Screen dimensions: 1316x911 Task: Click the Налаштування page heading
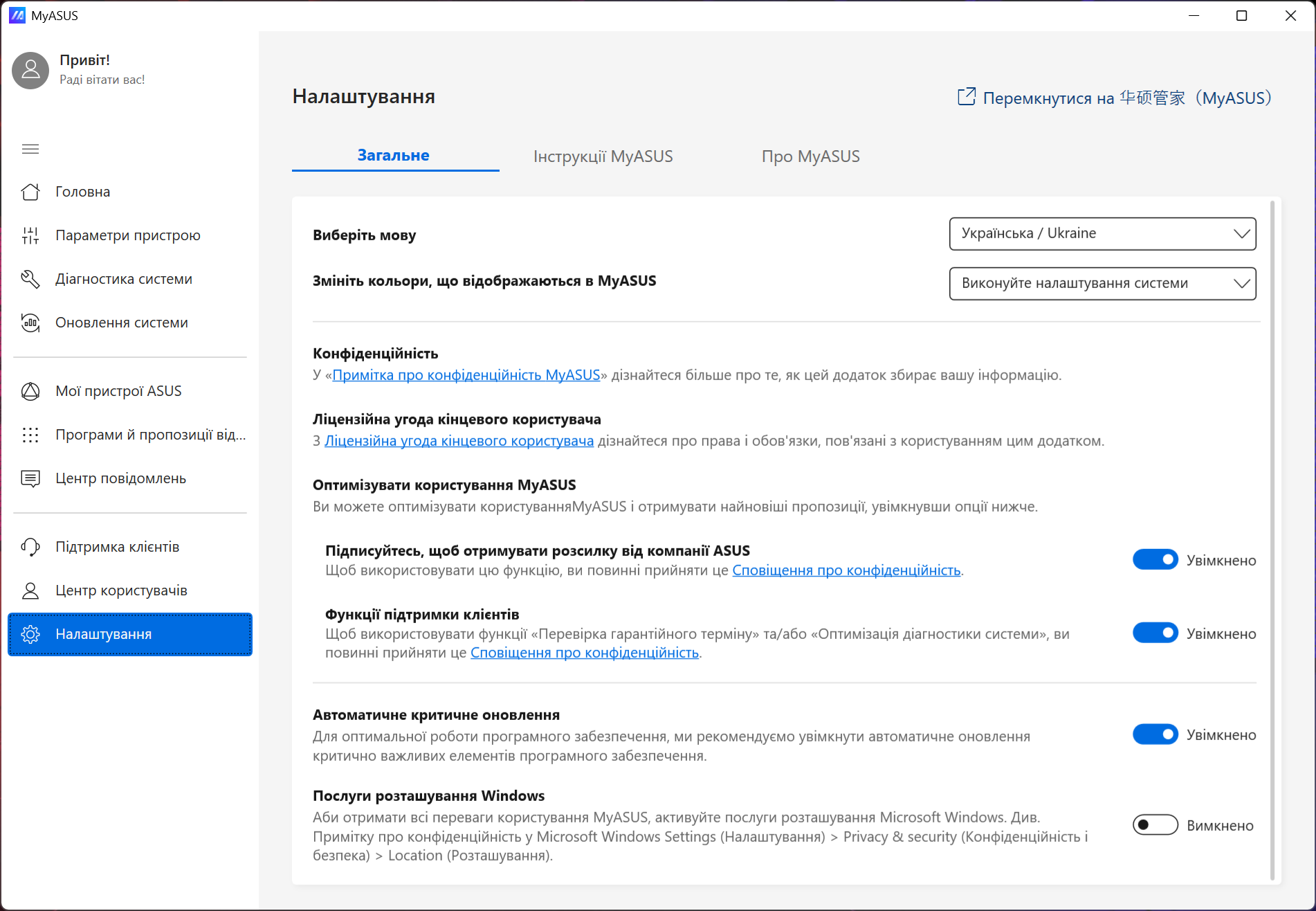pos(363,96)
